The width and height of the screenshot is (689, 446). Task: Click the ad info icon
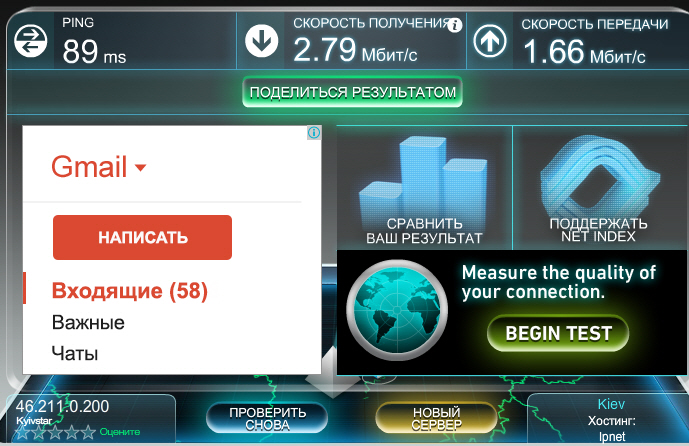pos(314,133)
